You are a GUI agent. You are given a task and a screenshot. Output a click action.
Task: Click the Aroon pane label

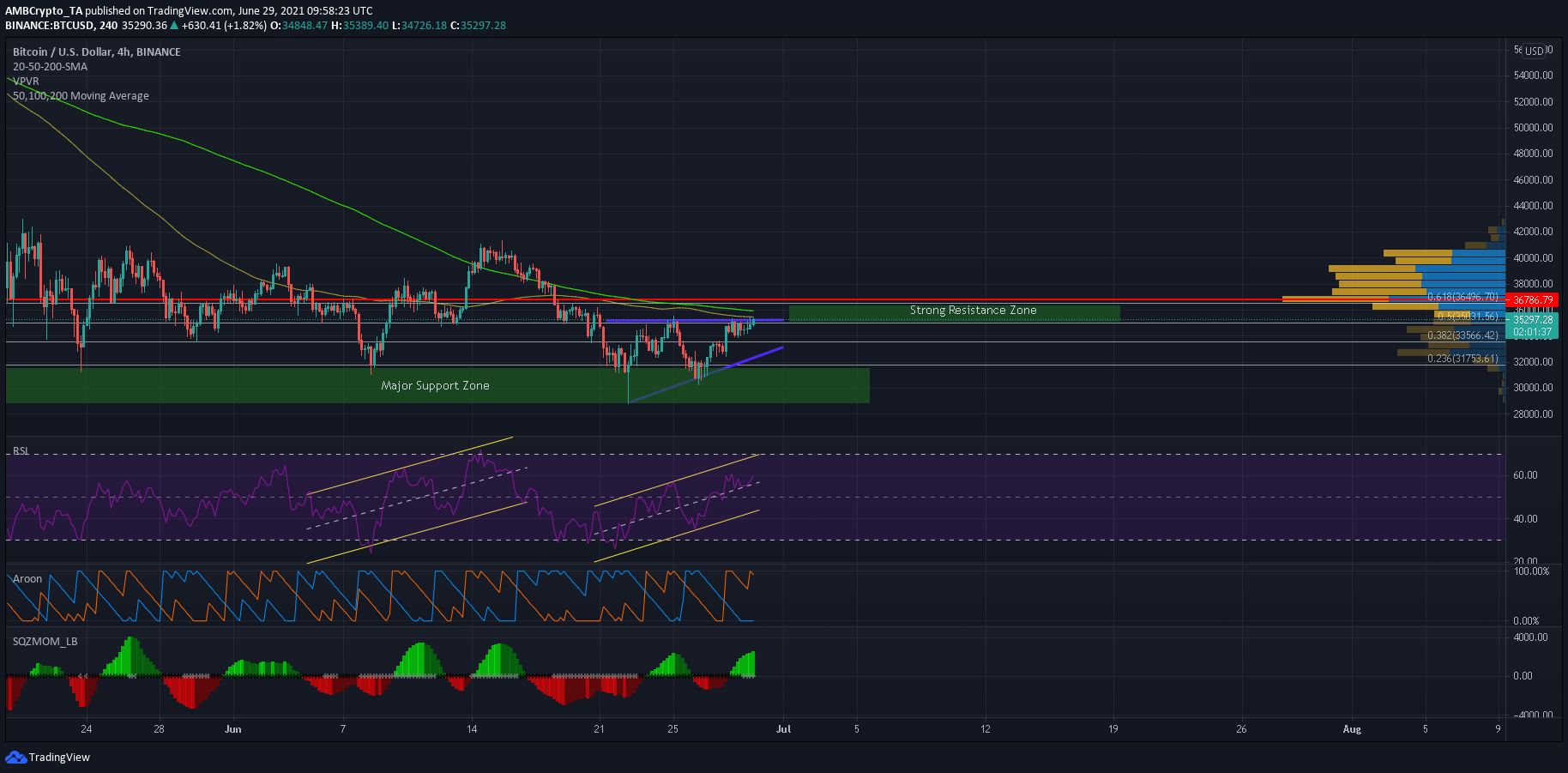pyautogui.click(x=27, y=578)
